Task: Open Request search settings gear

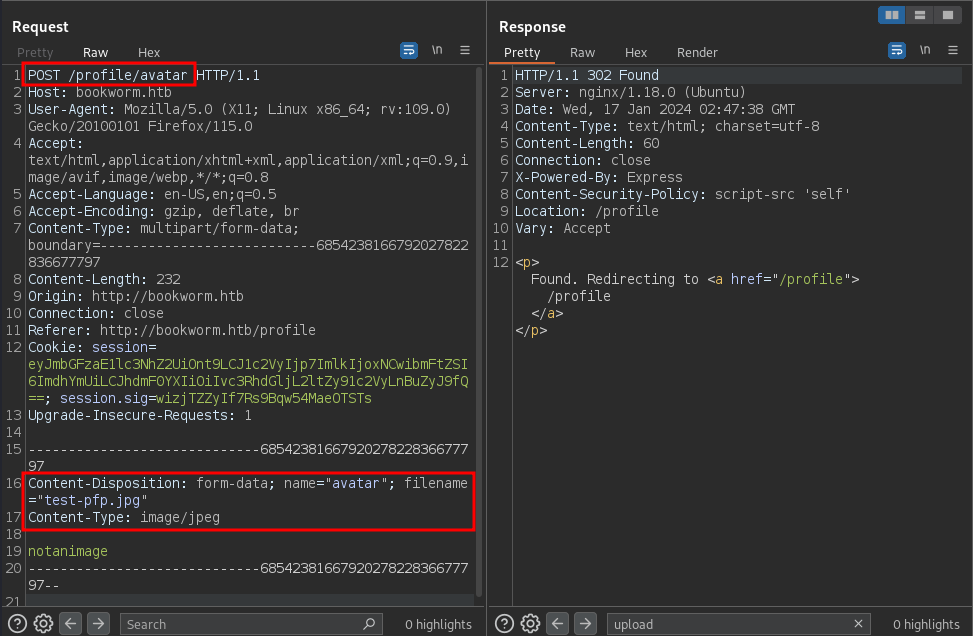Action: pos(43,624)
